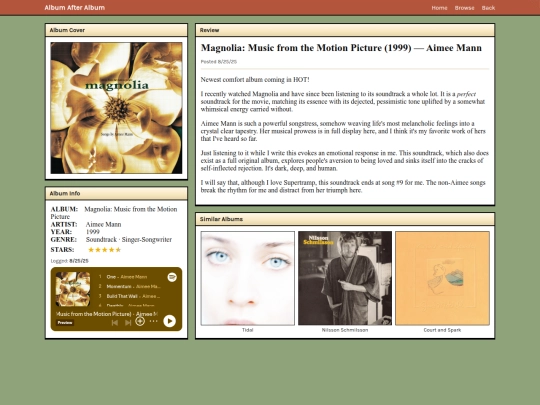540x405 pixels.
Task: Click the year value '1999'
Action: click(93, 232)
